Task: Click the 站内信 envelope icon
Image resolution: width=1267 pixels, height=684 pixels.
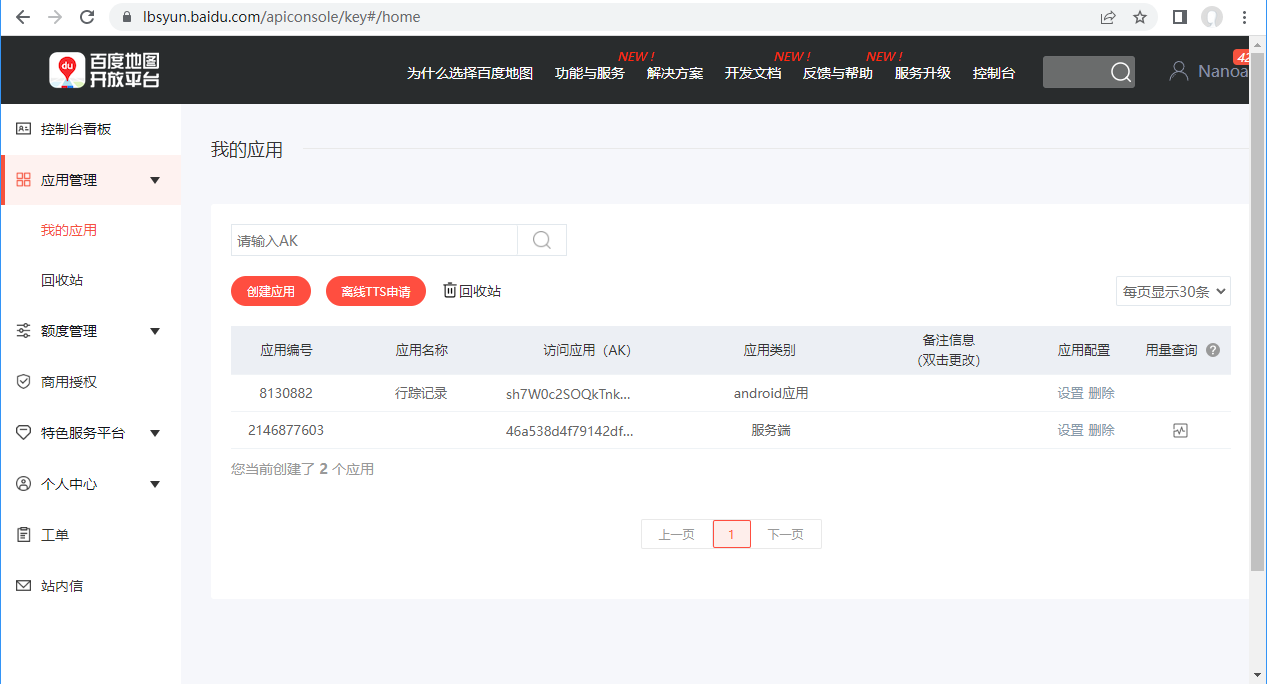Action: coord(24,586)
